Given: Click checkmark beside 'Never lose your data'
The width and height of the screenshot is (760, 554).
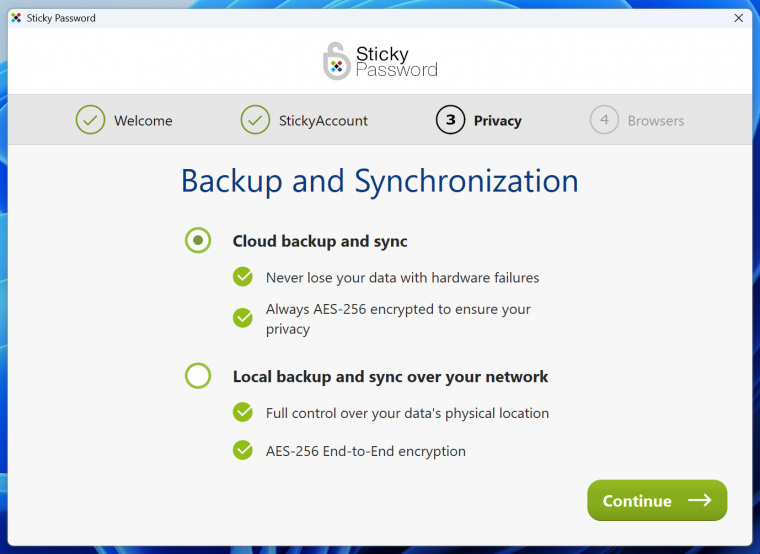Looking at the screenshot, I should [x=243, y=277].
